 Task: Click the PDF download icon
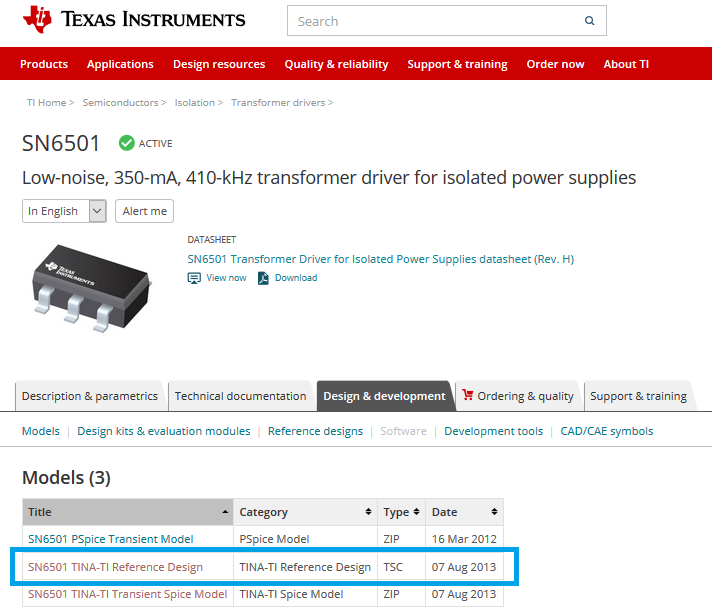(x=263, y=278)
